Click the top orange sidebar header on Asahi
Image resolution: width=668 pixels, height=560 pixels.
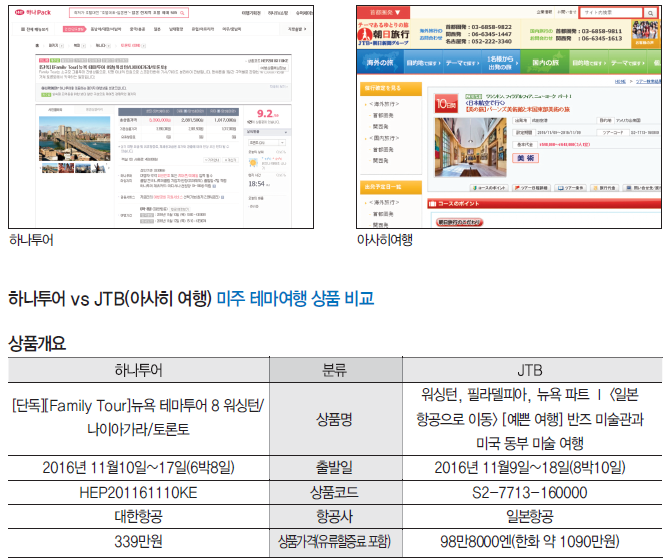tap(391, 88)
